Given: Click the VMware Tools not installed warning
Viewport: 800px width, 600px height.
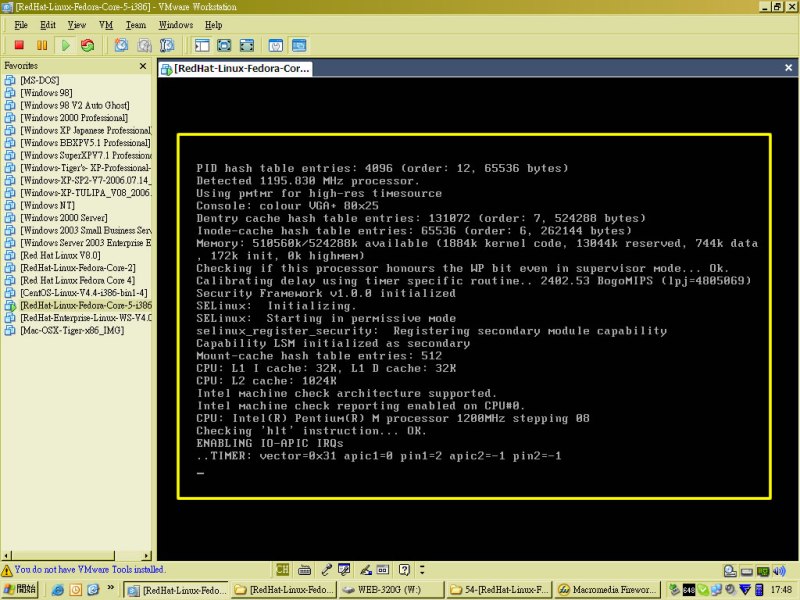Looking at the screenshot, I should point(84,569).
